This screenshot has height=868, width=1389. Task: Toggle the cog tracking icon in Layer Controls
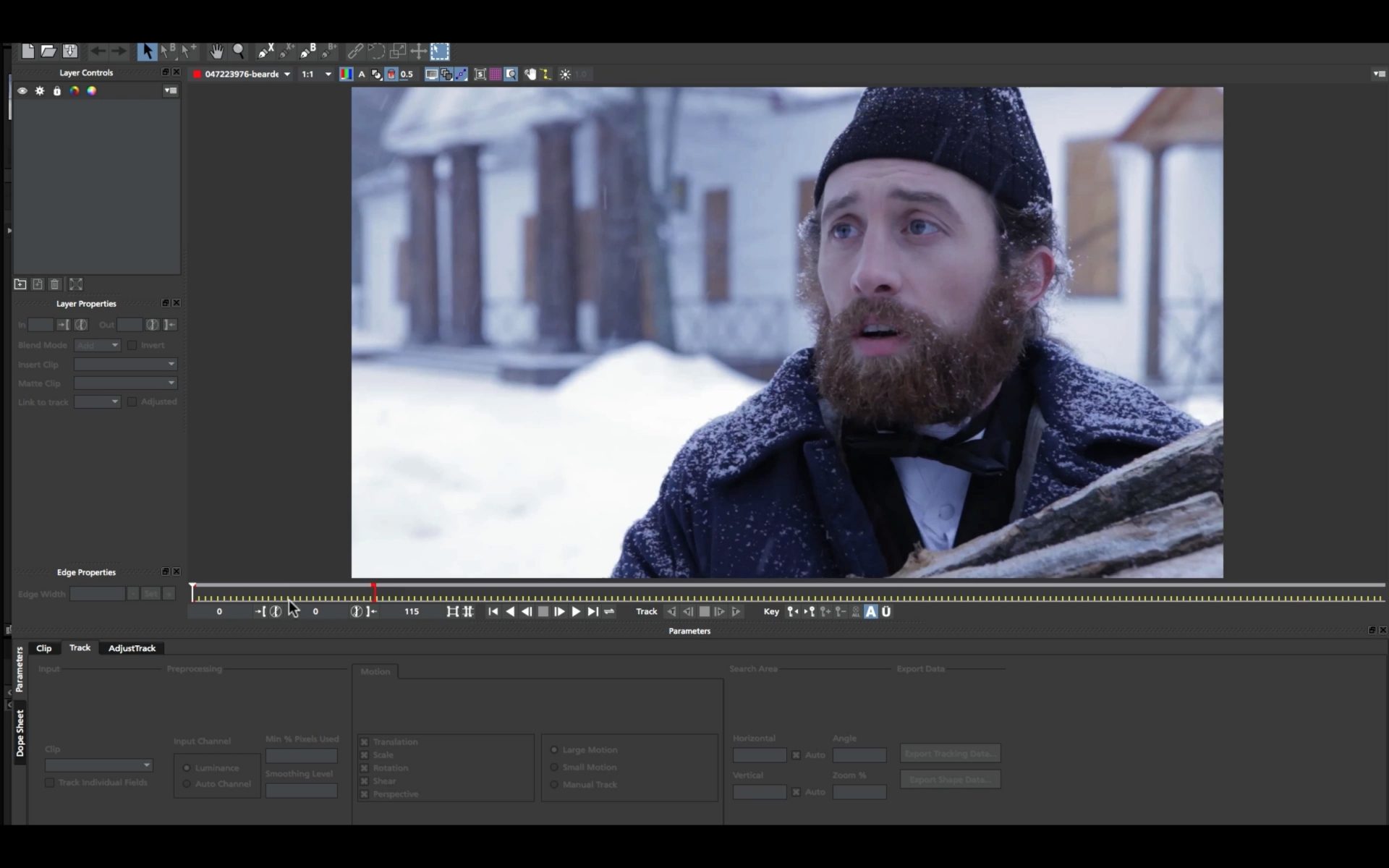click(40, 91)
